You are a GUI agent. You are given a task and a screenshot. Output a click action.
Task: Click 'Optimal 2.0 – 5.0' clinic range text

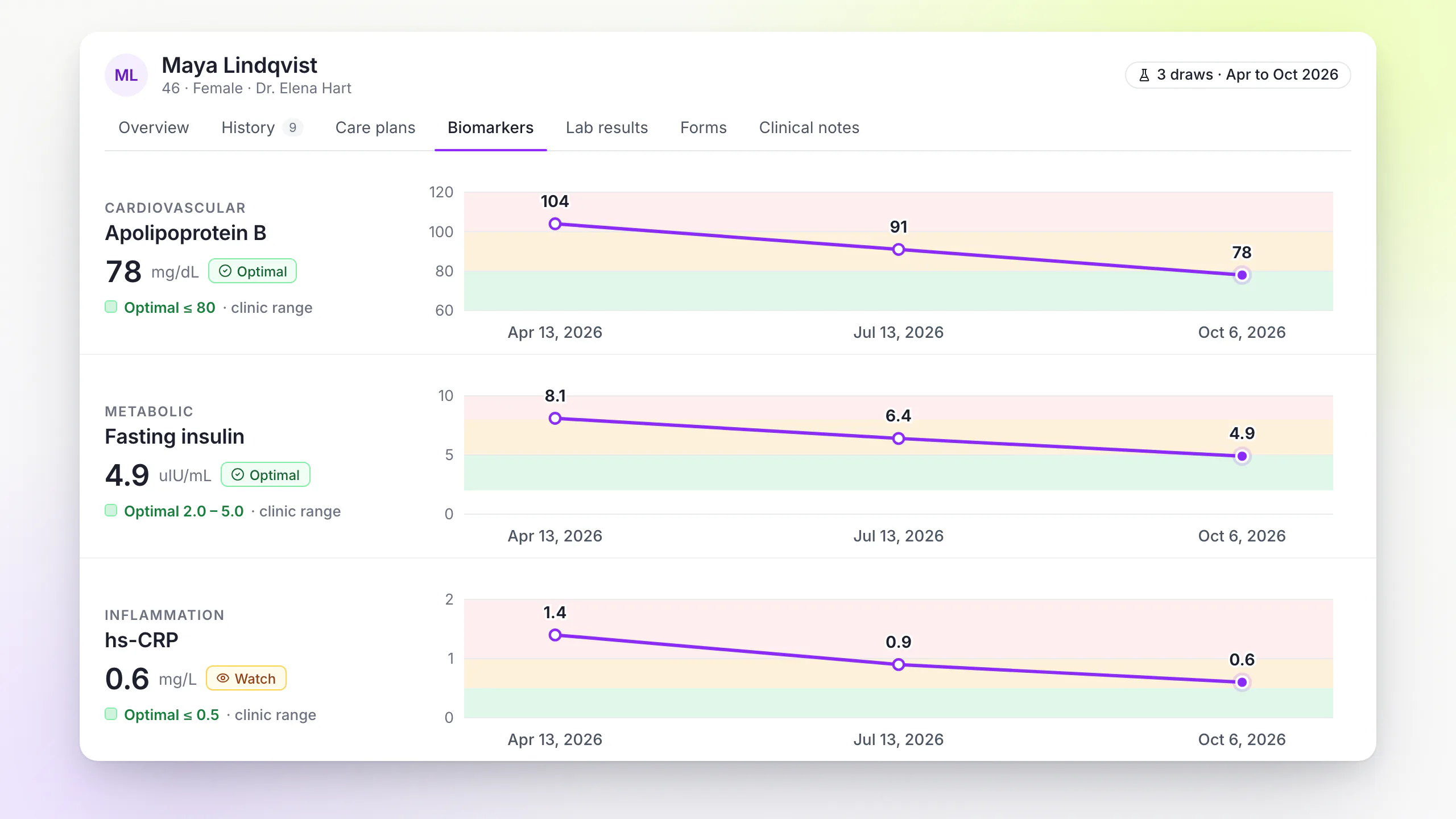click(184, 511)
